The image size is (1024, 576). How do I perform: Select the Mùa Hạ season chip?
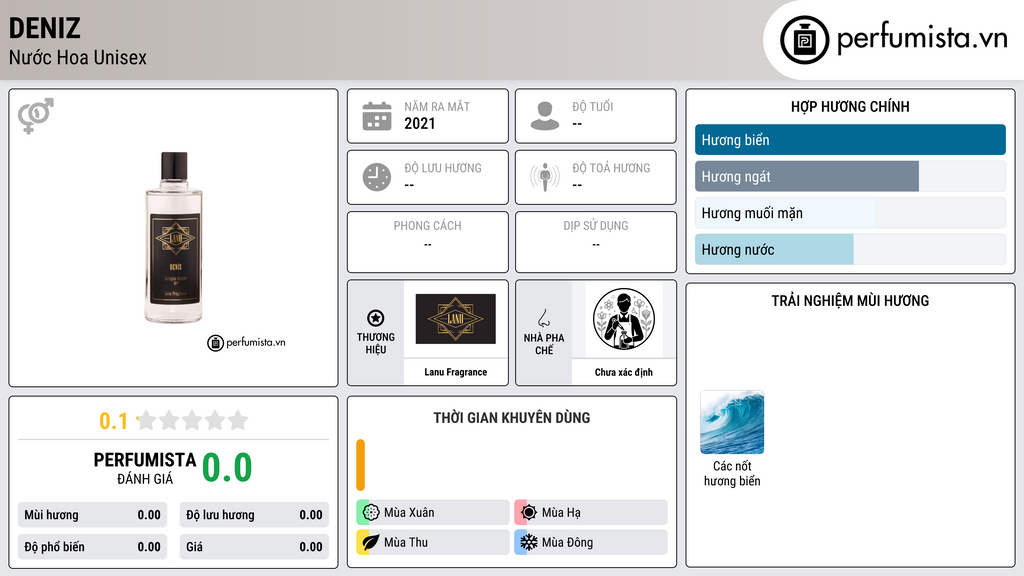pos(591,513)
